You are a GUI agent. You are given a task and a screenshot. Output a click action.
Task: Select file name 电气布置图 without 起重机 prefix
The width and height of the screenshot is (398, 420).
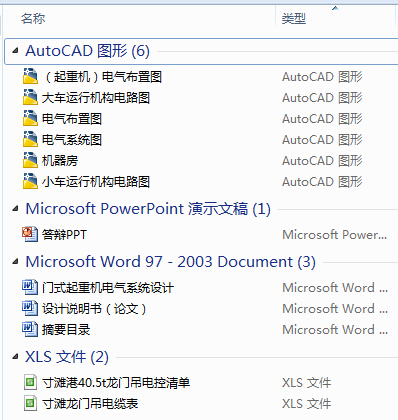pos(72,119)
